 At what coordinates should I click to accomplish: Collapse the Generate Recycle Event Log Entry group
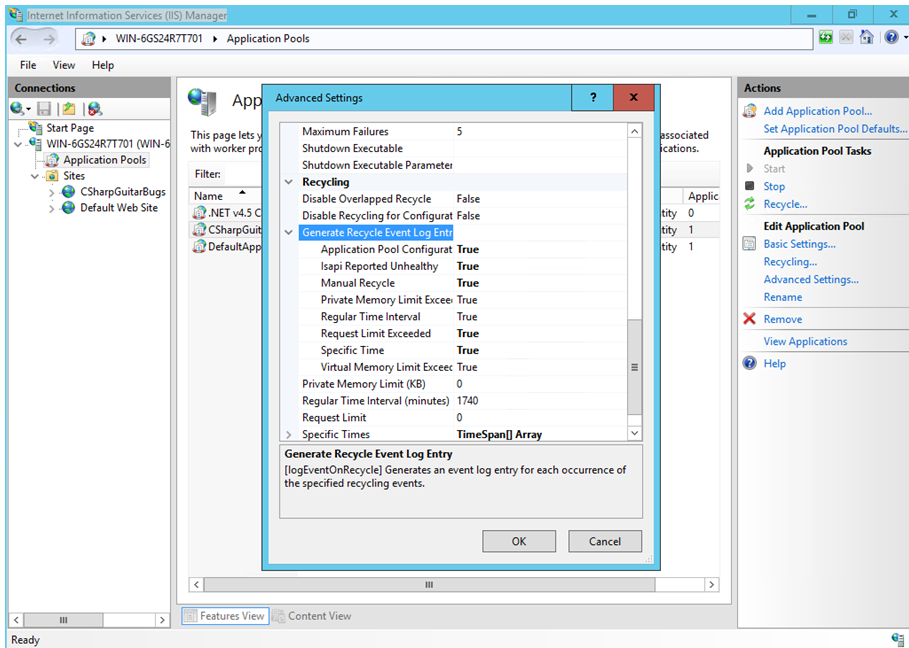click(289, 233)
